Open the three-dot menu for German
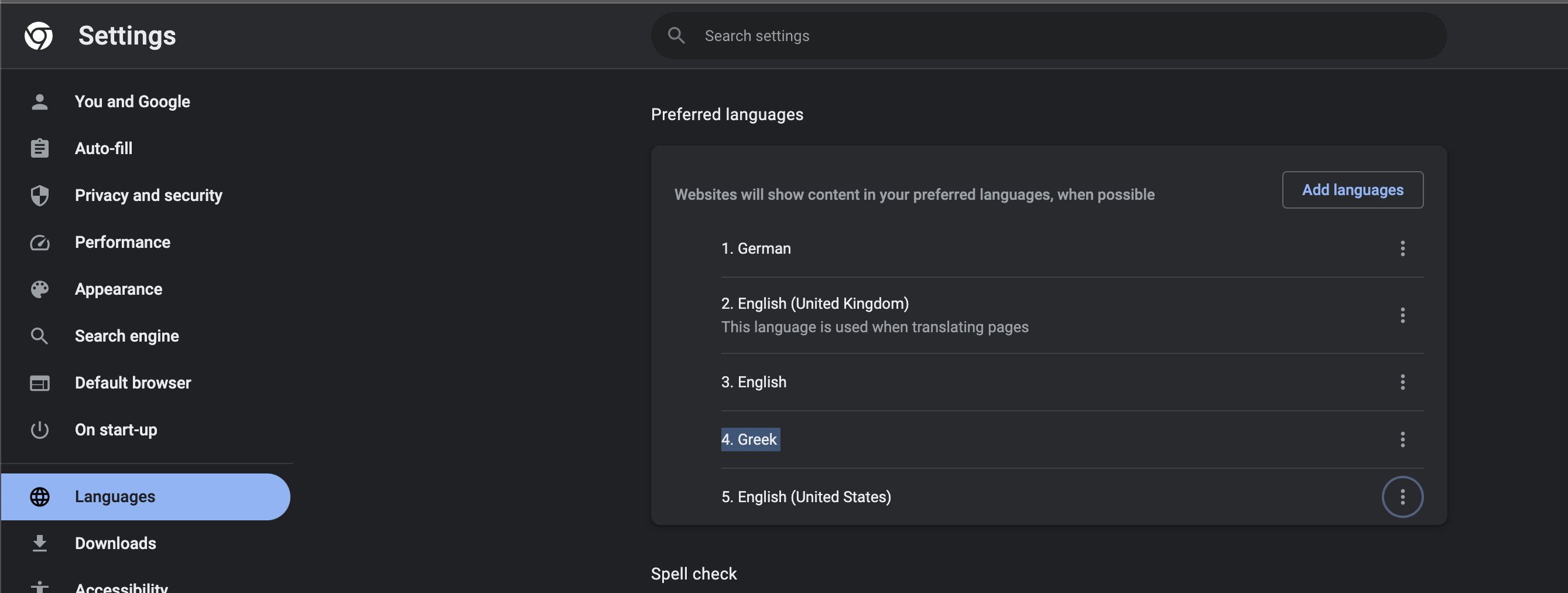Screen dimensions: 1568x593 coord(1403,248)
